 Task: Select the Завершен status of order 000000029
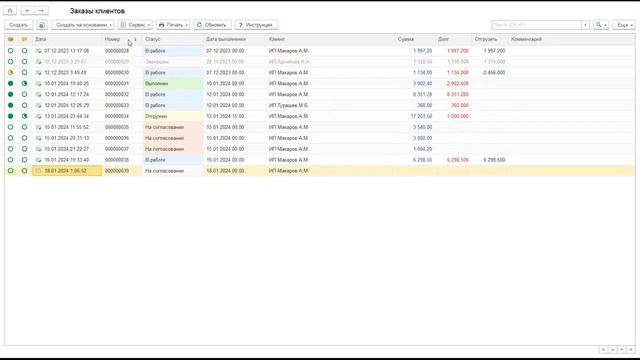tap(173, 62)
